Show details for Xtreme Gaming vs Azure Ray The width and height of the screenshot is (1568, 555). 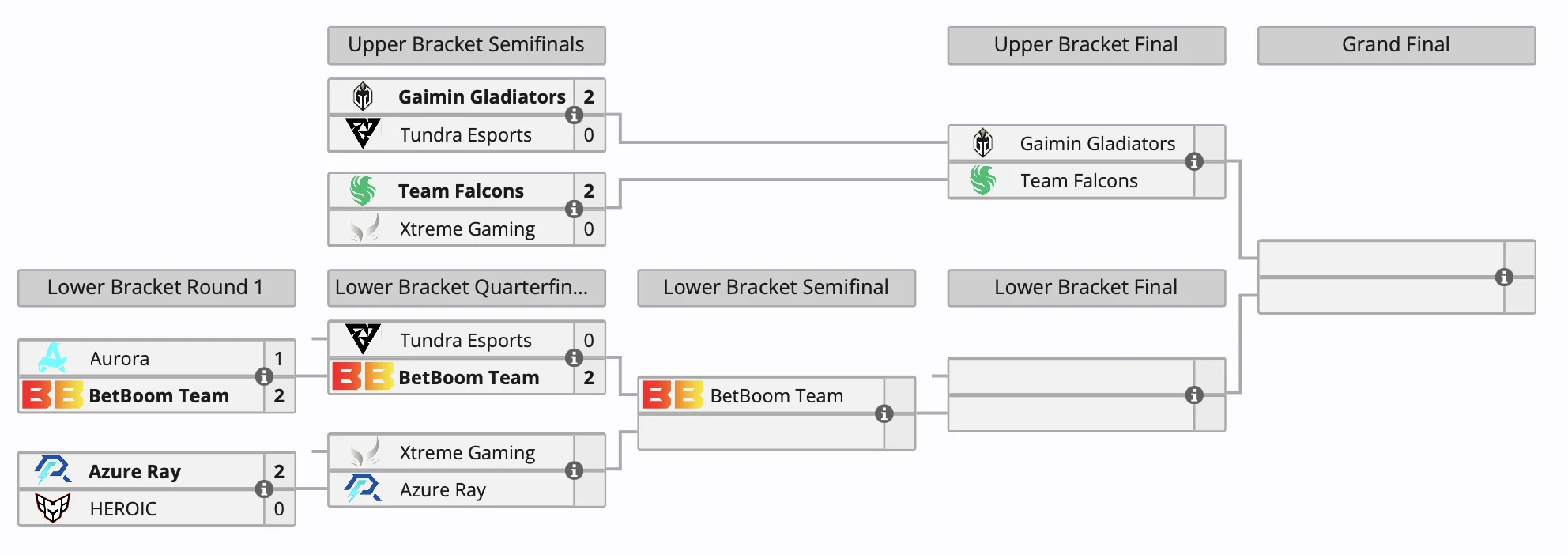point(574,471)
